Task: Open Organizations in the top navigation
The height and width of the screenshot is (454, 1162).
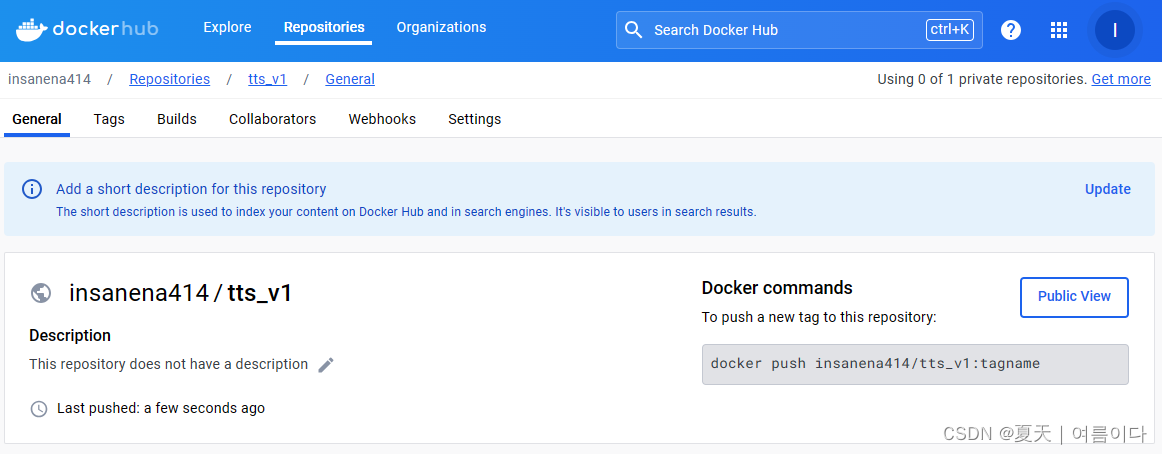Action: point(441,28)
